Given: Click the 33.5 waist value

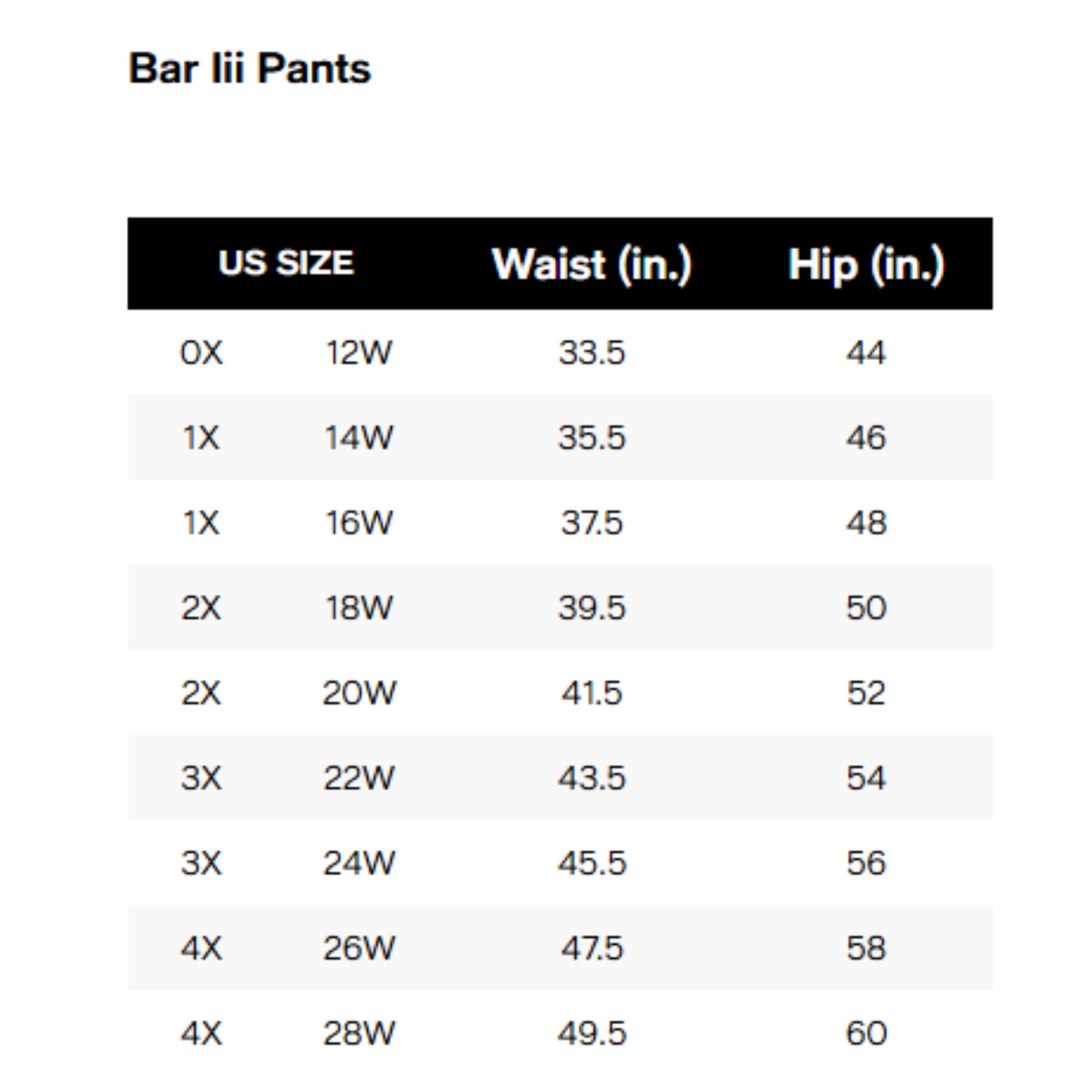Looking at the screenshot, I should pos(592,353).
